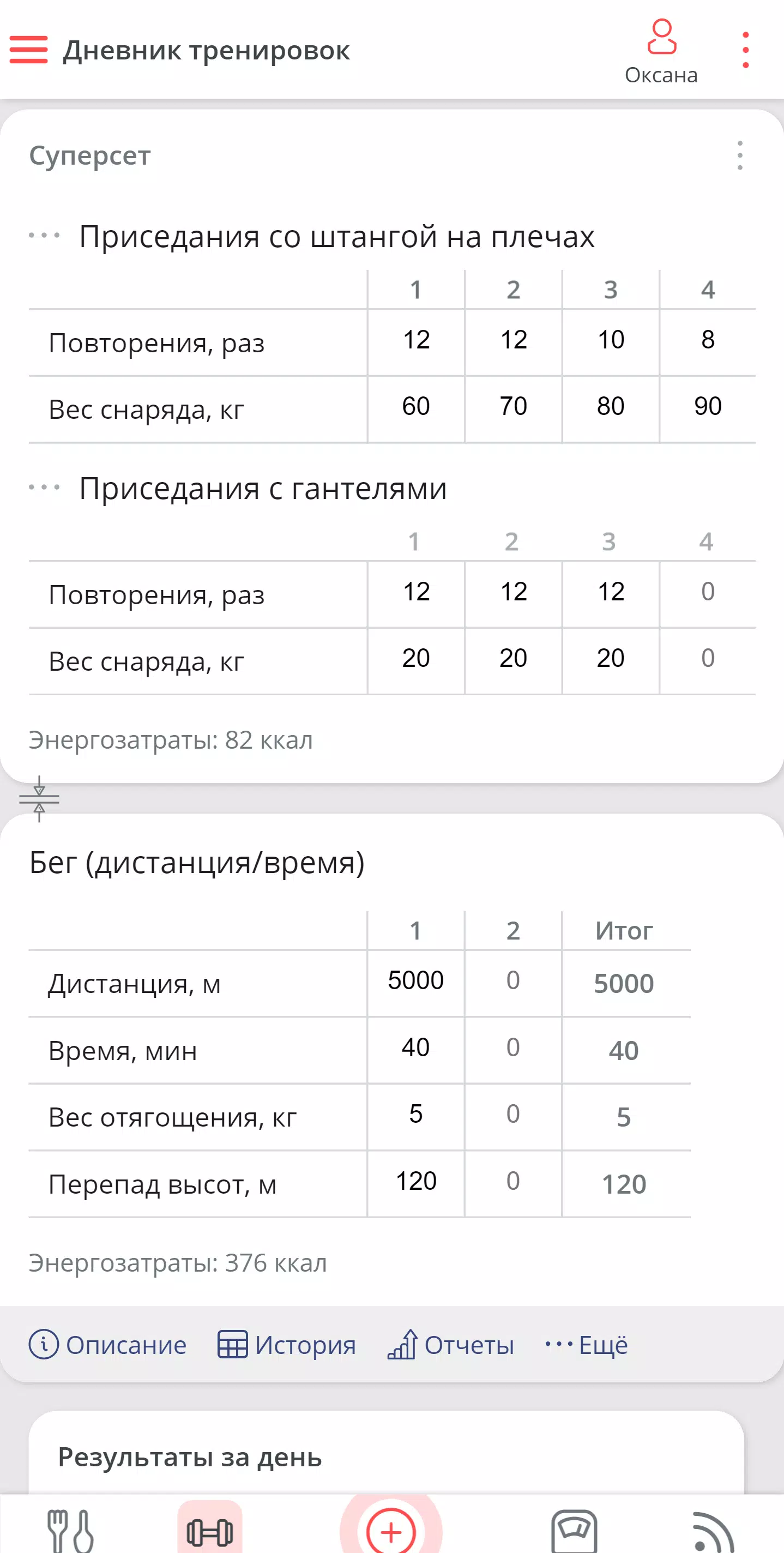
Task: Open Отчеты reports for the exercise
Action: [451, 1345]
